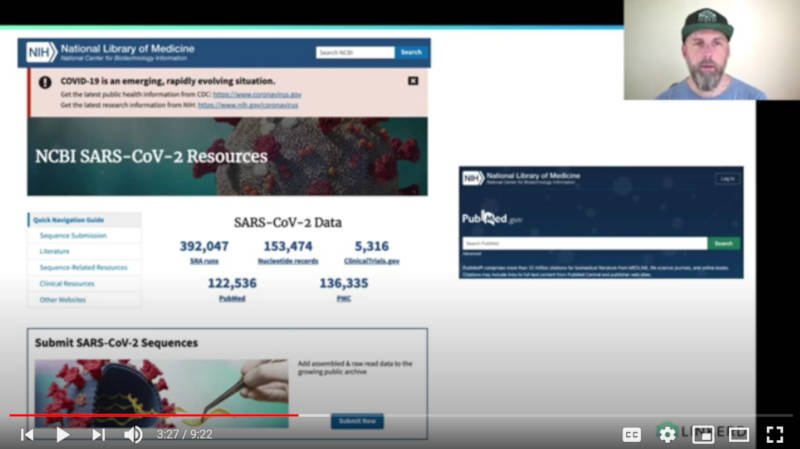Screen dimensions: 800x449
Task: Mute the video volume speaker icon
Action: (x=133, y=435)
